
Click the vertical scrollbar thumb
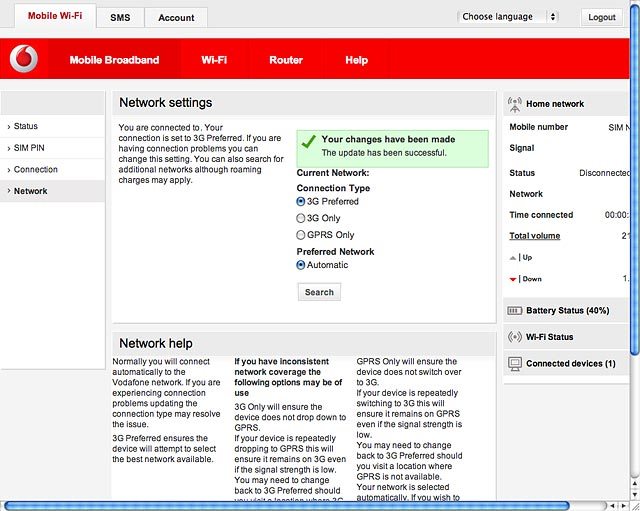[635, 180]
